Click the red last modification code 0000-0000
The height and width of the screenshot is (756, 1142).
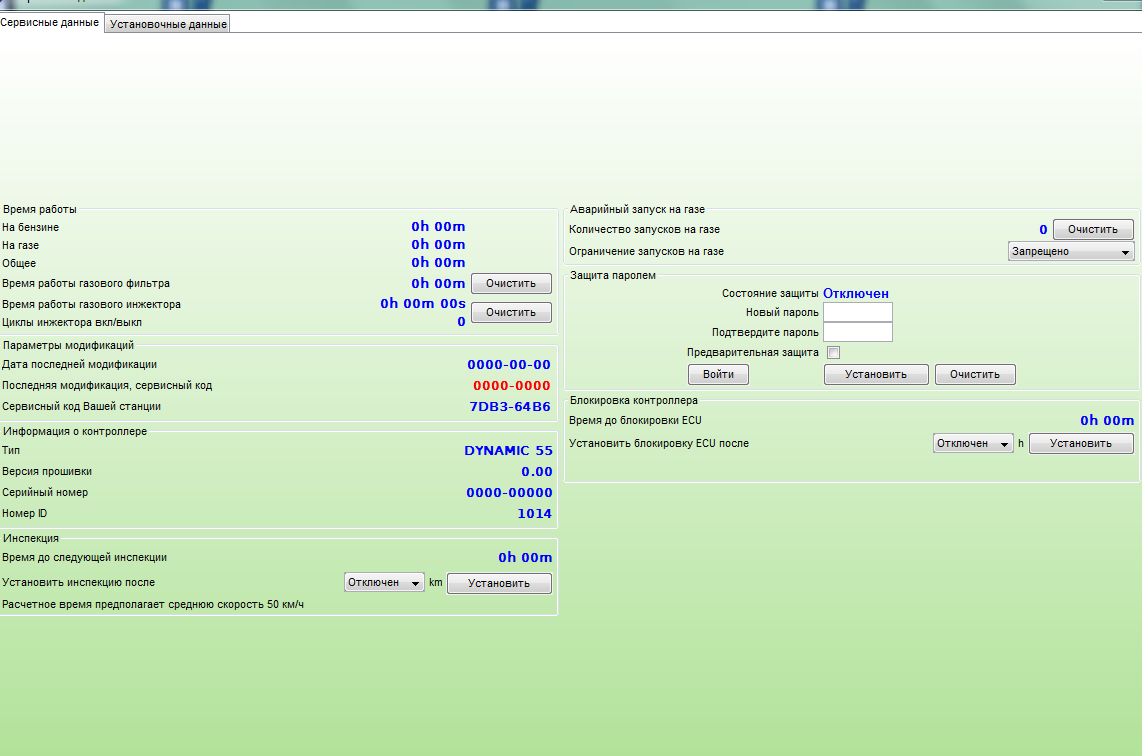511,386
